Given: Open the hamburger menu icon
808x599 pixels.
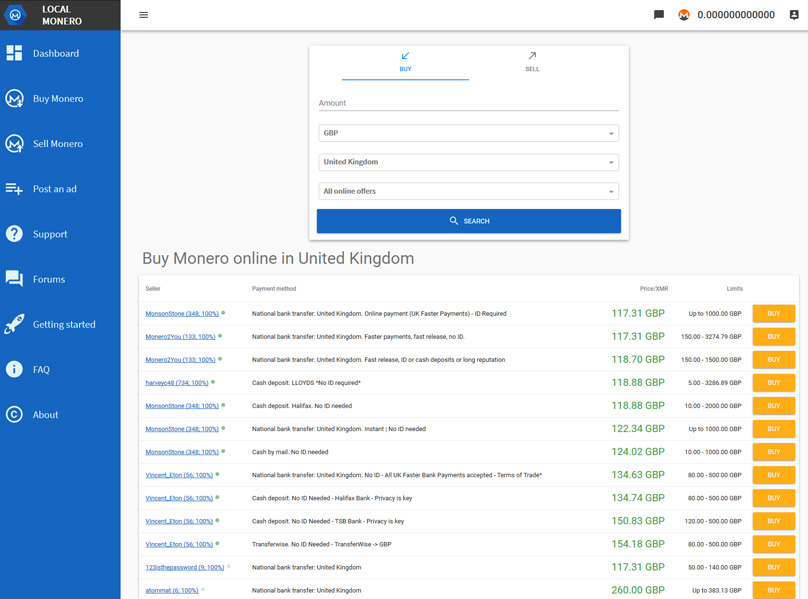Looking at the screenshot, I should (x=144, y=15).
